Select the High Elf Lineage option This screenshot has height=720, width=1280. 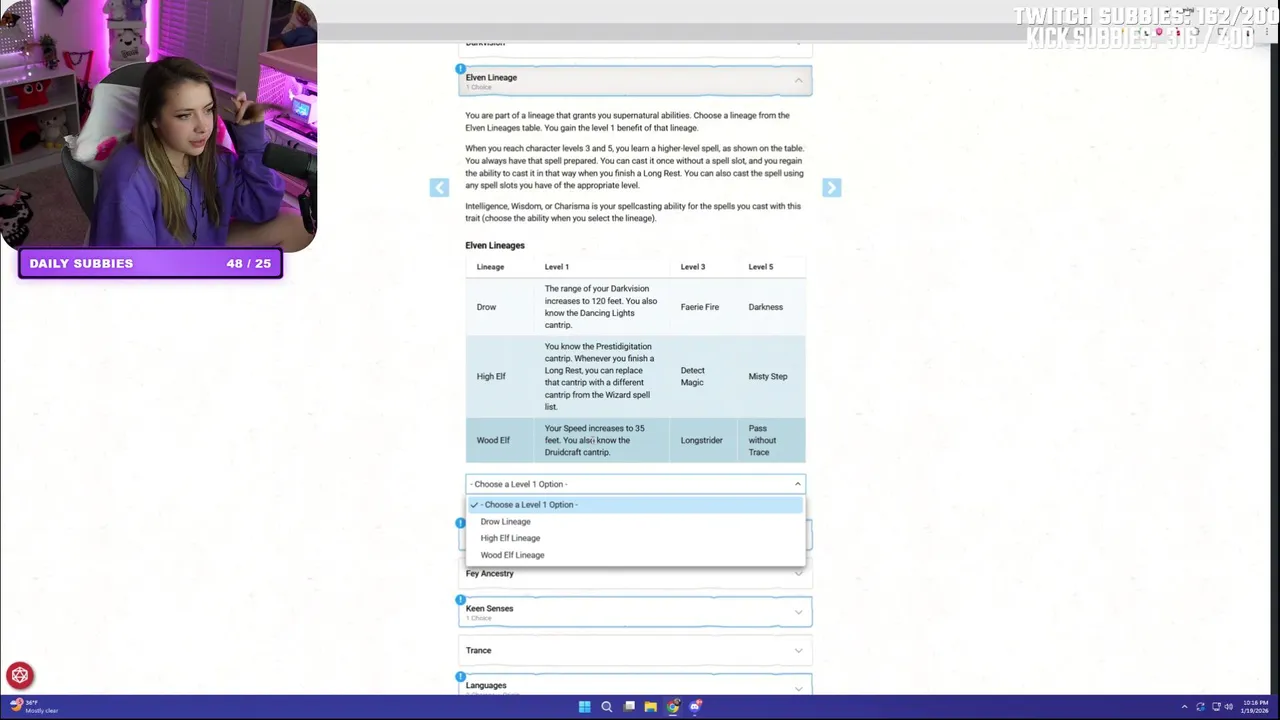point(635,538)
